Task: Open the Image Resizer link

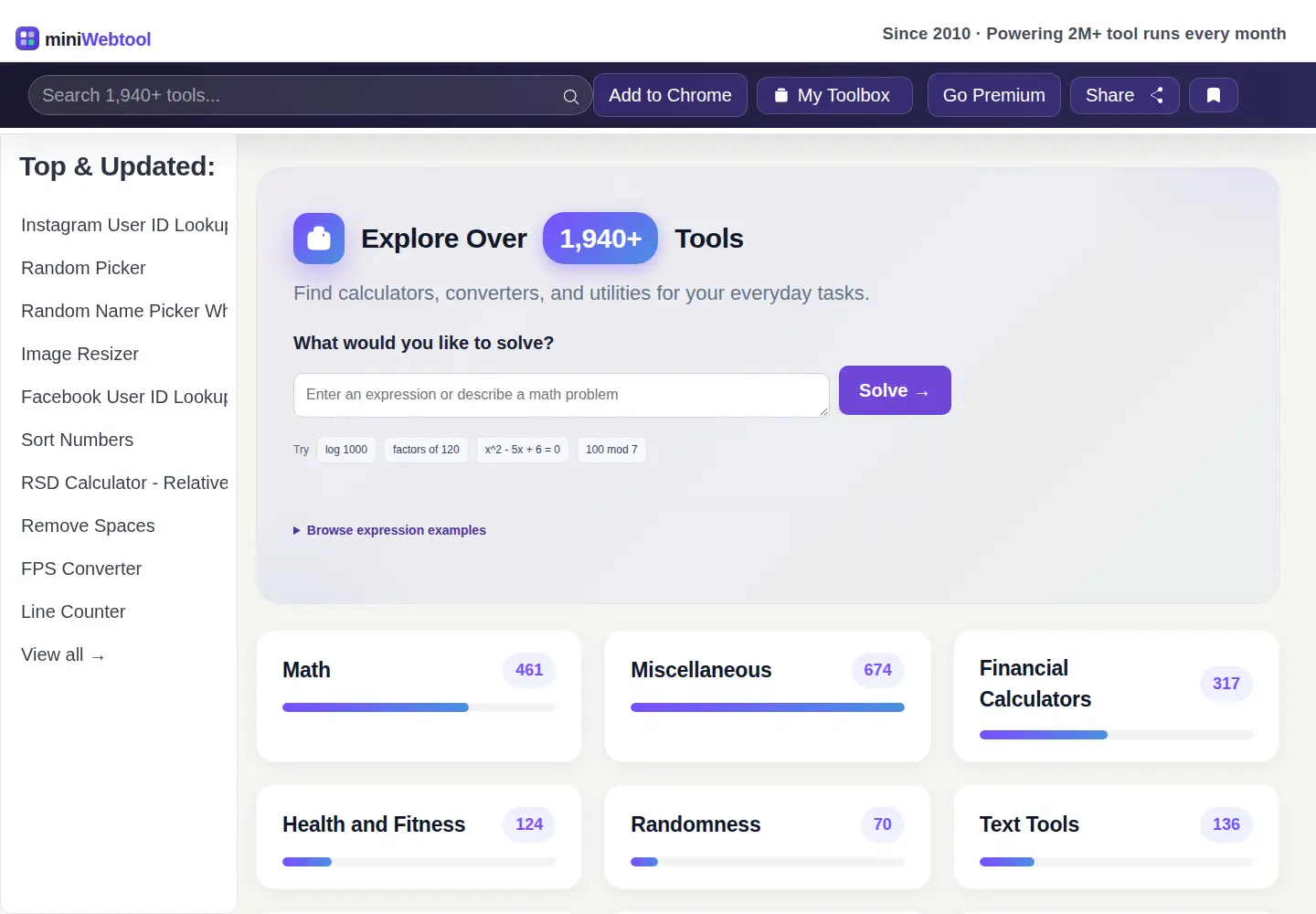Action: [x=80, y=354]
